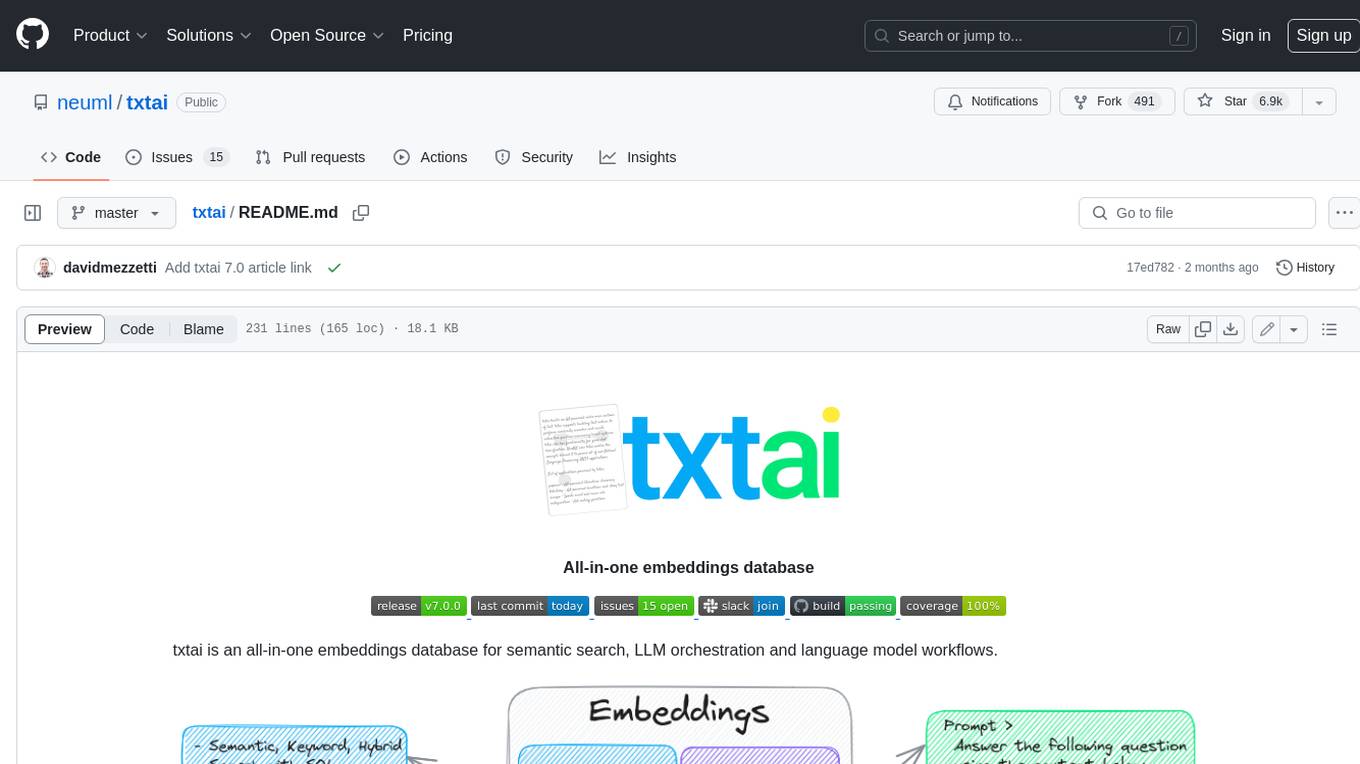Open the Pricing page
Image resolution: width=1360 pixels, height=764 pixels.
427,35
